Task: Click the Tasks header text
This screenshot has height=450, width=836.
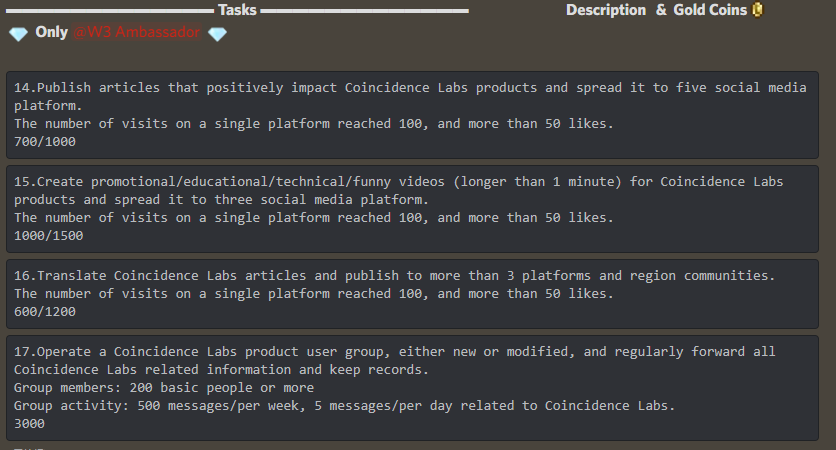Action: click(237, 10)
